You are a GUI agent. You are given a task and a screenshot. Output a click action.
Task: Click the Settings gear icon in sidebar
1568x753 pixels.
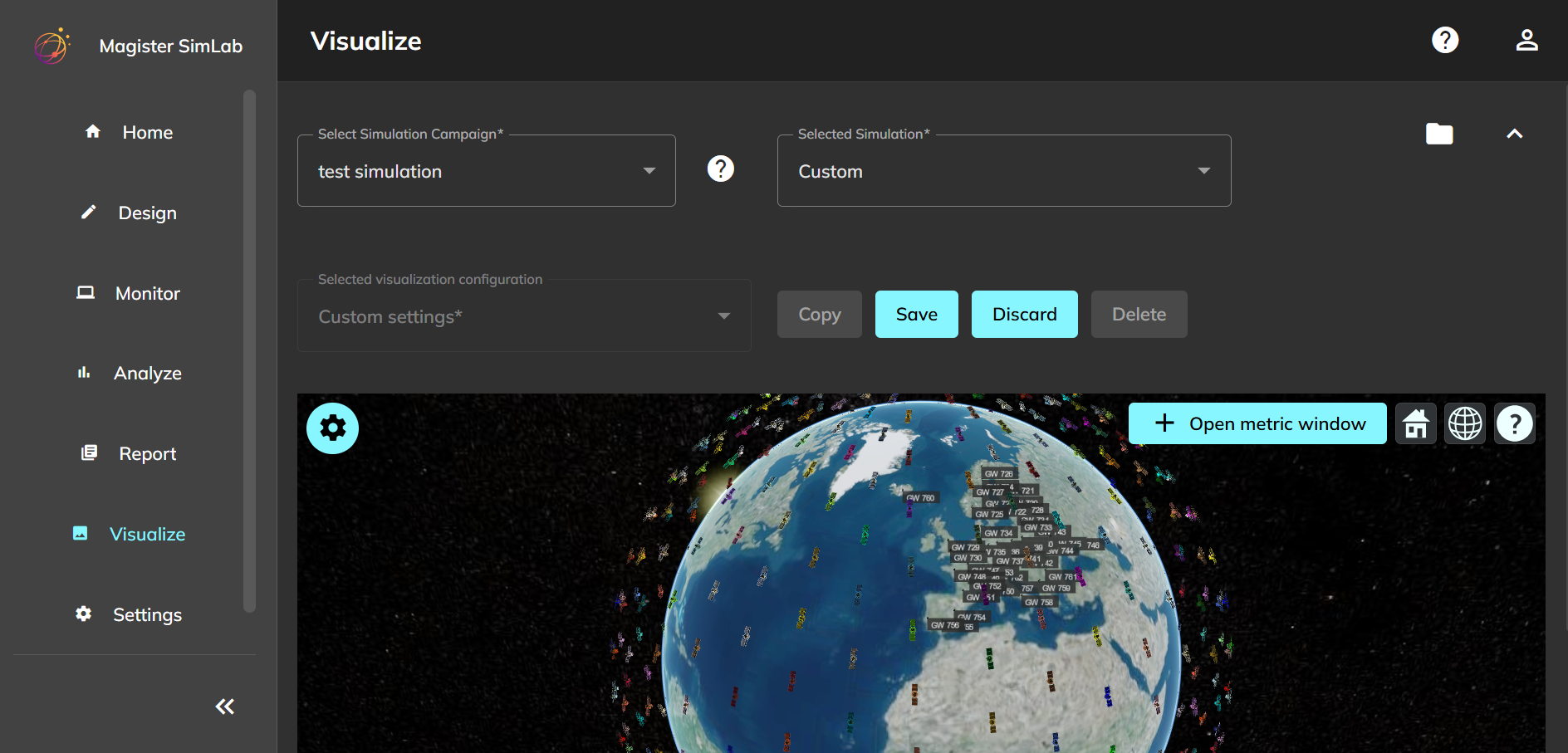click(84, 614)
